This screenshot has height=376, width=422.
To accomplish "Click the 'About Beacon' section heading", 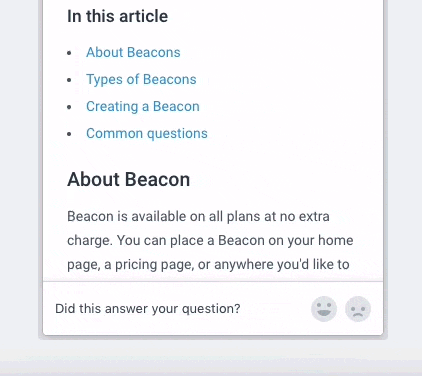I will point(128,179).
